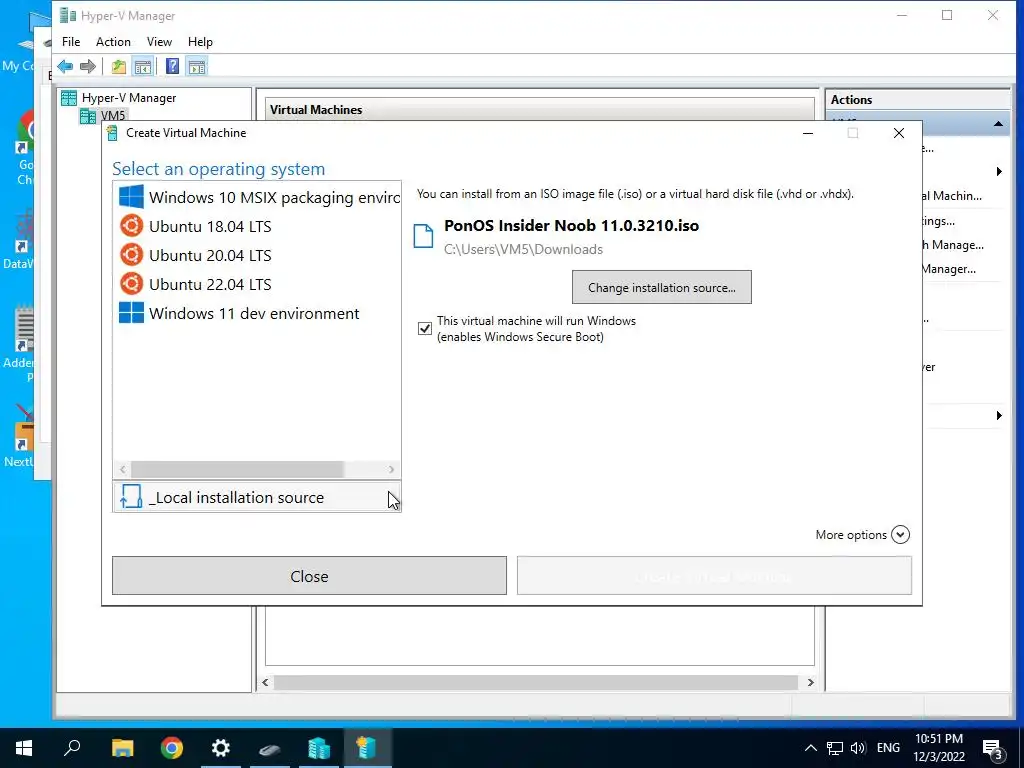
Task: Uncheck 'This virtual machine will run Windows'
Action: tap(424, 328)
